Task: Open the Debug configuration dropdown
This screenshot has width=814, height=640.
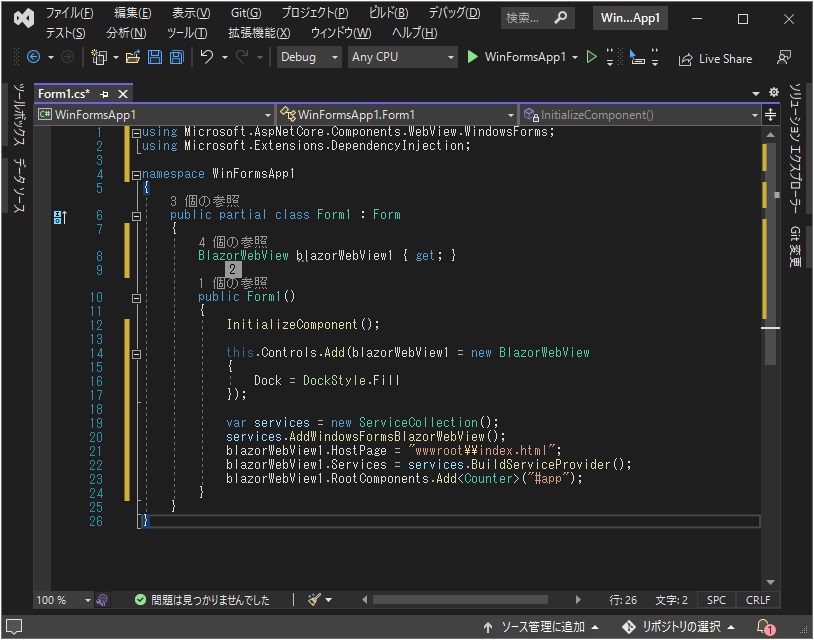Action: (x=309, y=58)
